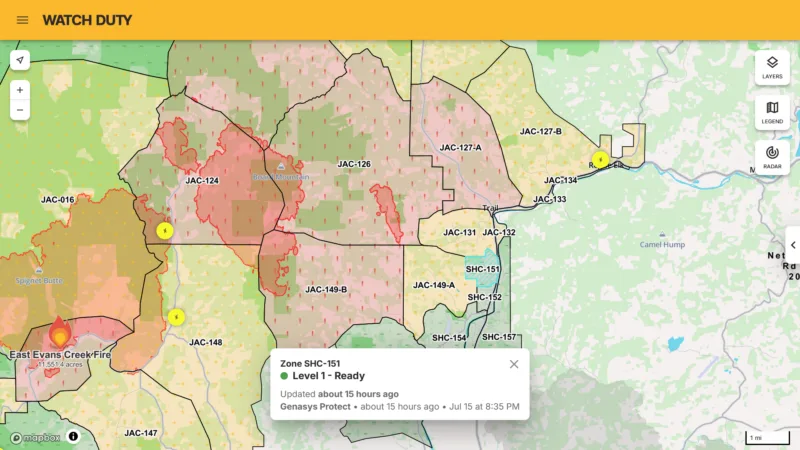Select zone label JAC-149-B
Viewport: 800px width, 450px height.
tap(326, 289)
